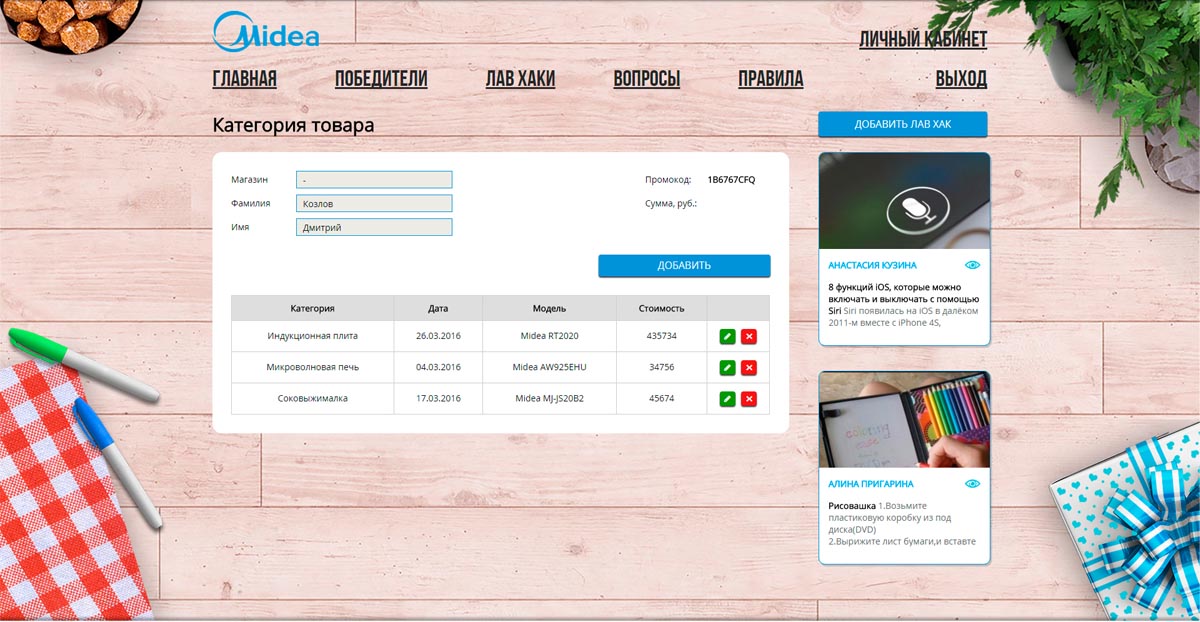Image resolution: width=1200 pixels, height=622 pixels.
Task: Delete the Микроволновая печь row
Action: 749,368
